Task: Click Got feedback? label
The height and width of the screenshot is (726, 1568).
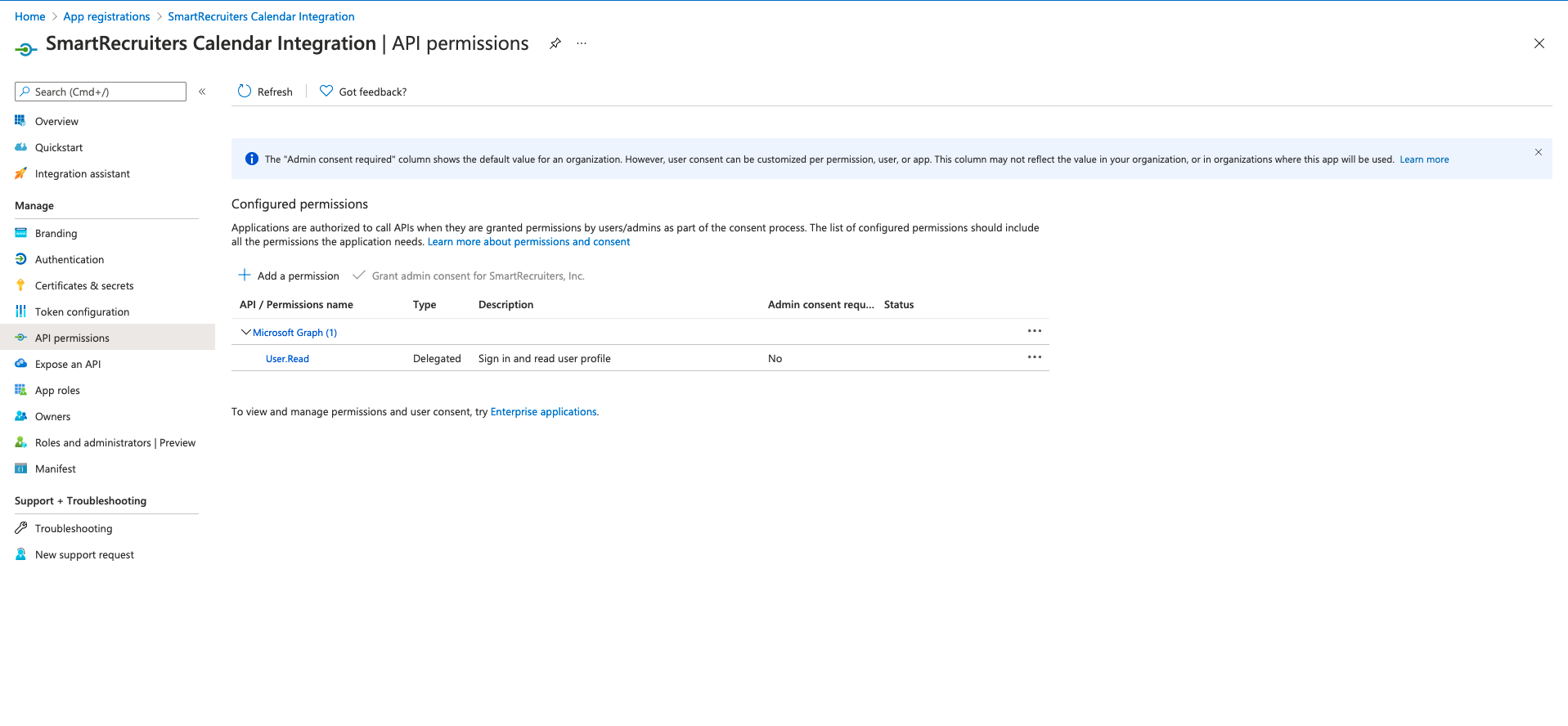Action: [372, 92]
